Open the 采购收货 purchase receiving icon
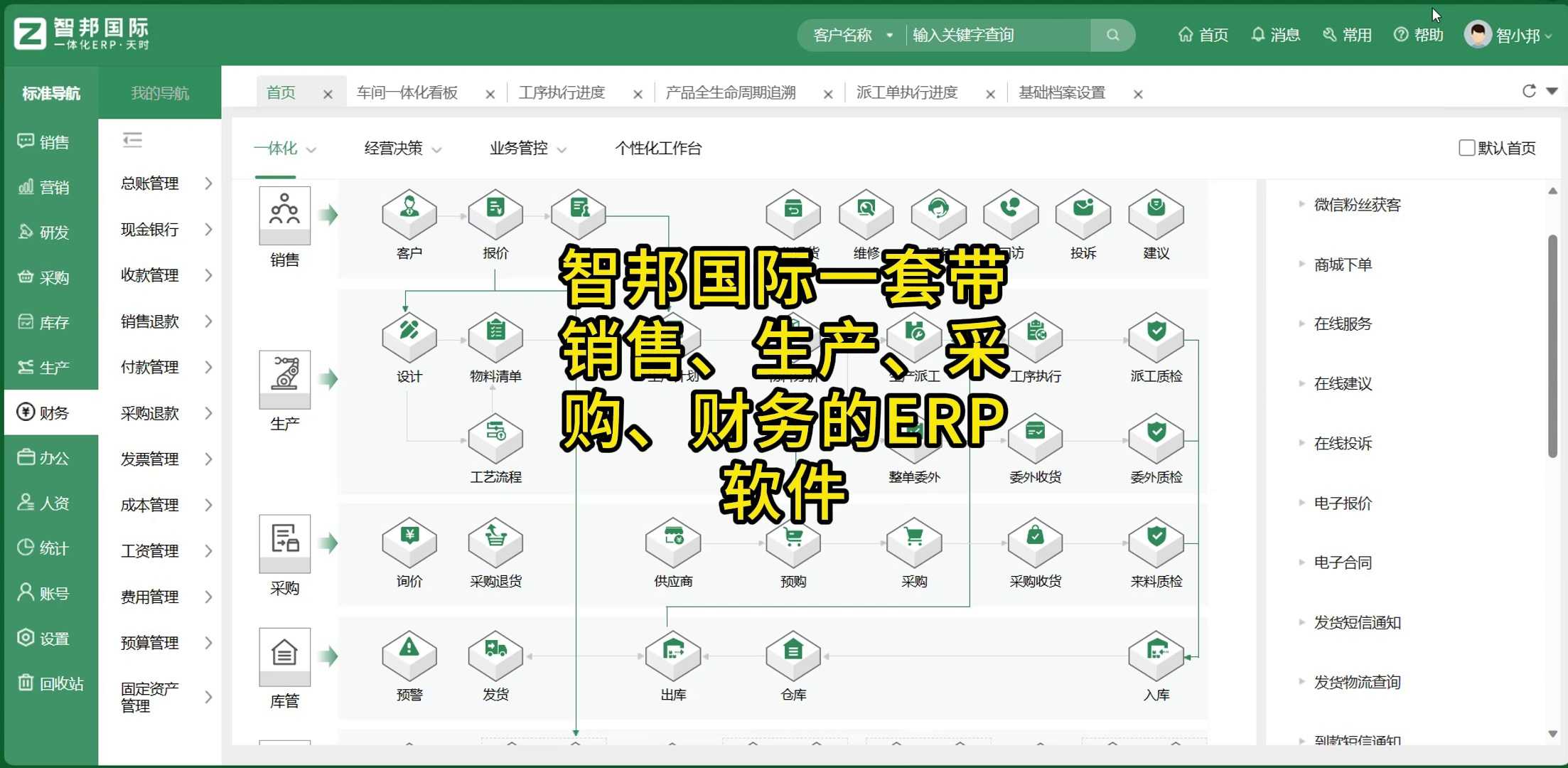This screenshot has height=768, width=1568. pos(1035,543)
